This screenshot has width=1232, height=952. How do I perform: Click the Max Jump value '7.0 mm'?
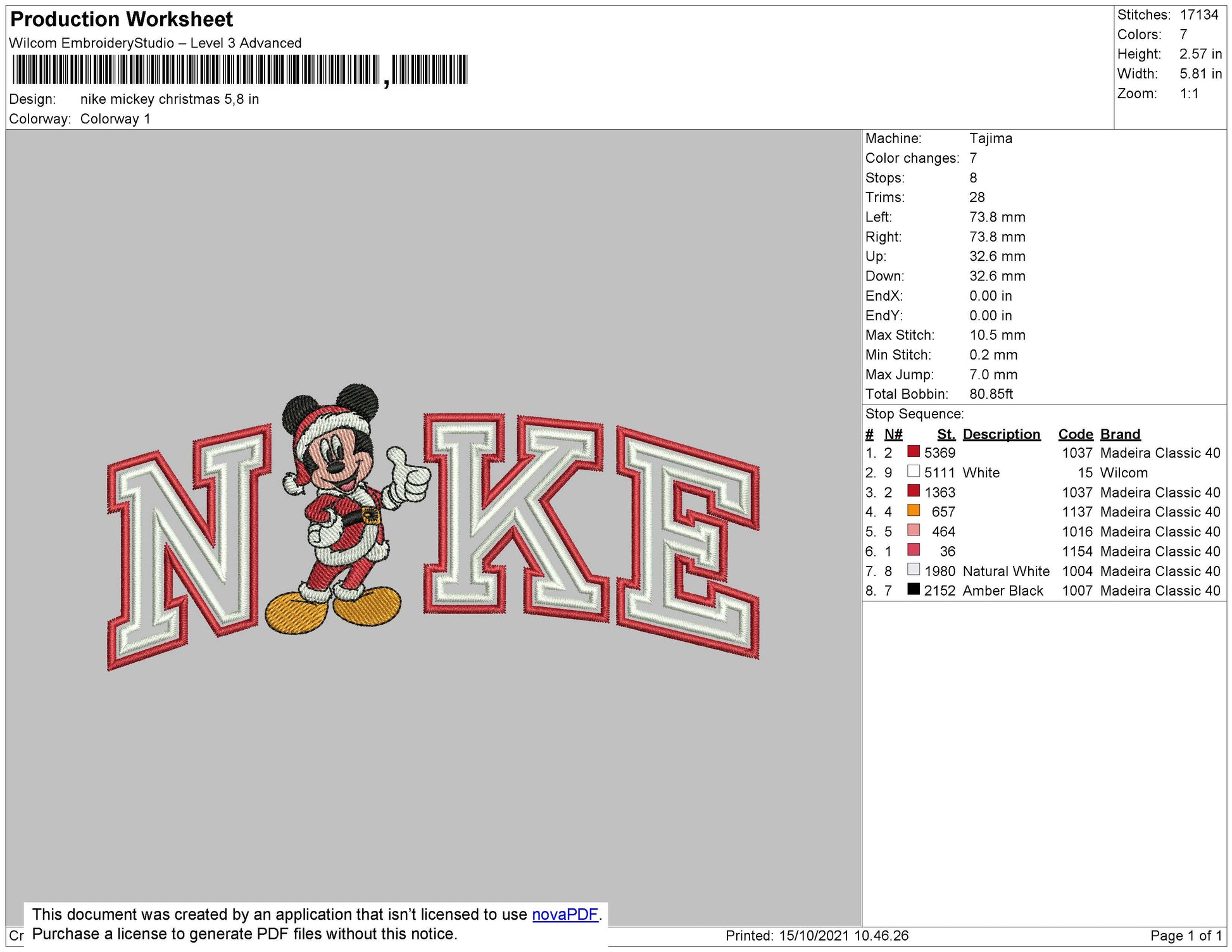(993, 374)
